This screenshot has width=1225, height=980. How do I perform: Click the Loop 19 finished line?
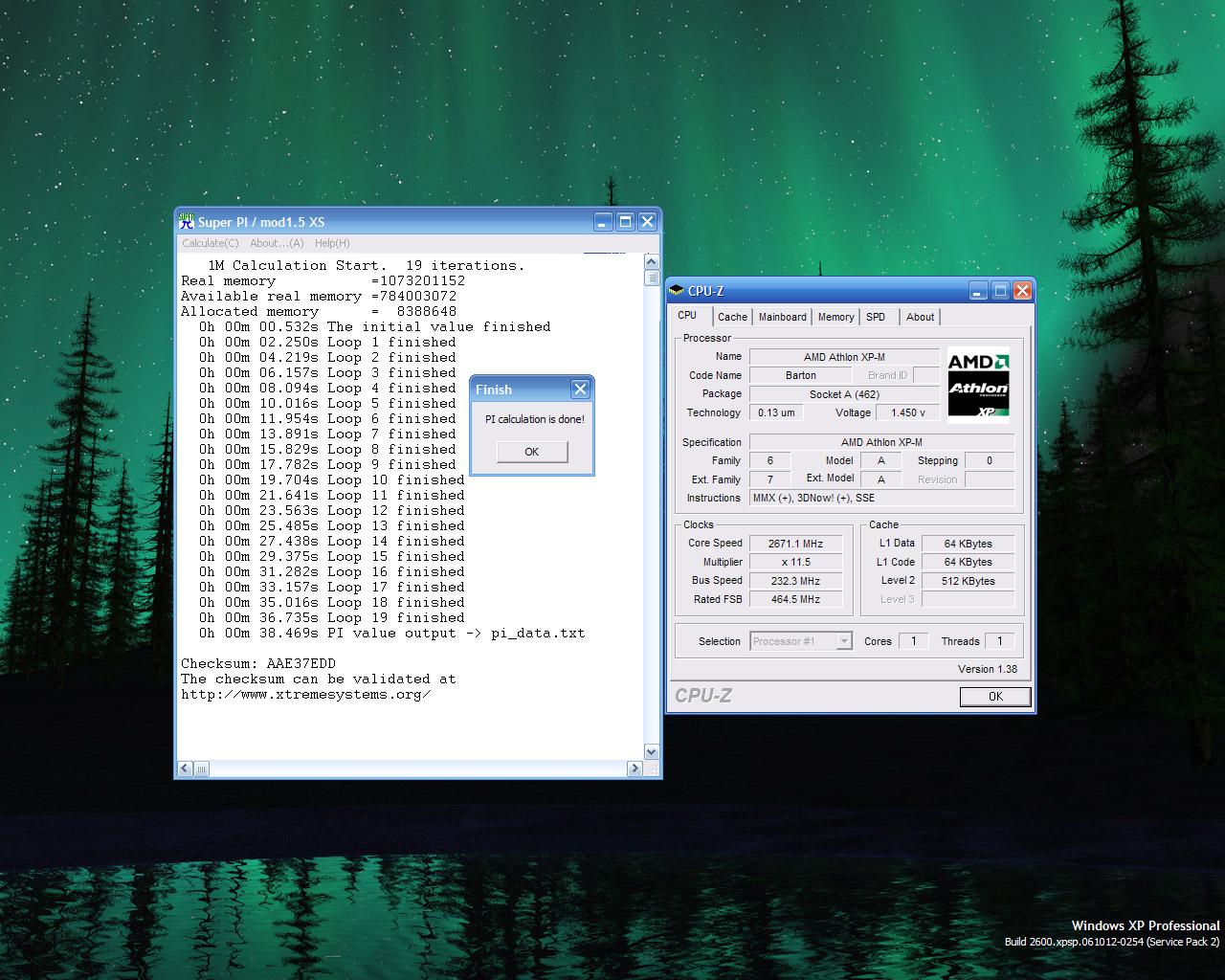(x=331, y=617)
